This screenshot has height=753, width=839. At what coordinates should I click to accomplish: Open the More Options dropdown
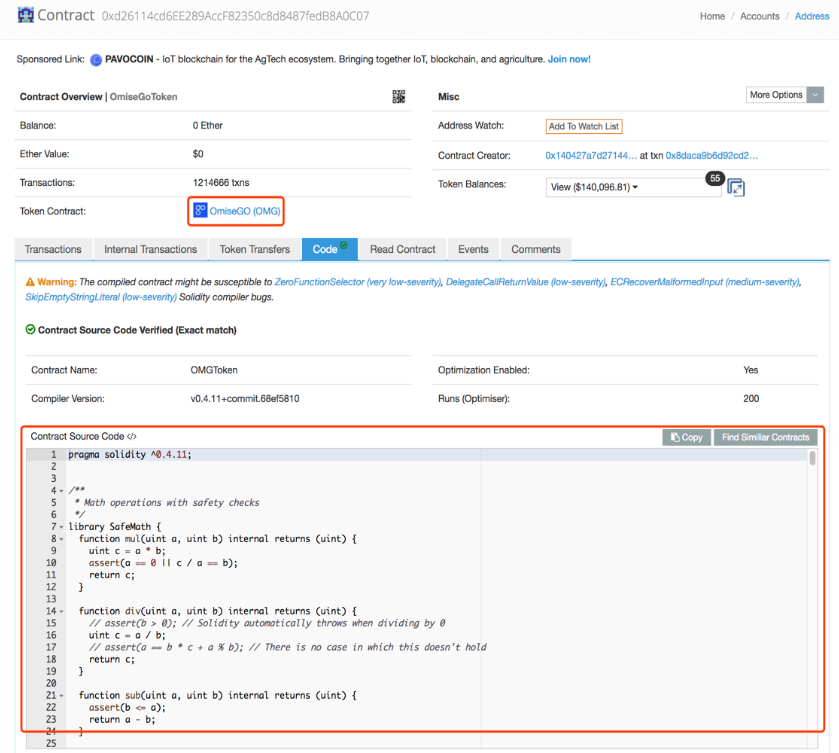pos(784,95)
